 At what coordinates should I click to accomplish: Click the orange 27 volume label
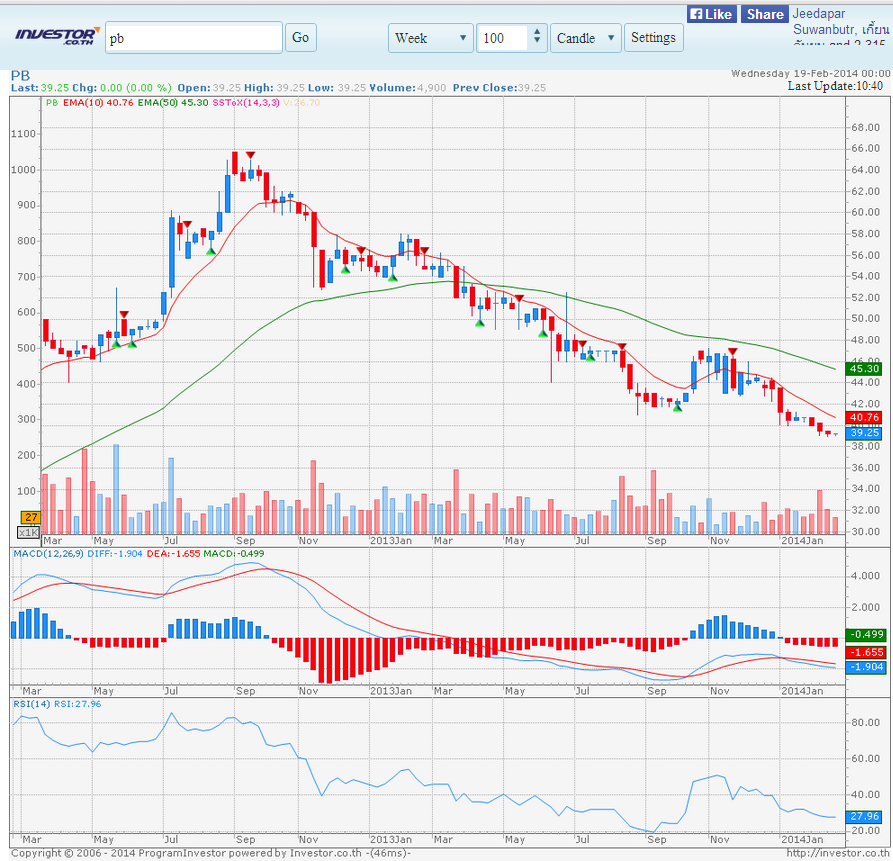(31, 517)
